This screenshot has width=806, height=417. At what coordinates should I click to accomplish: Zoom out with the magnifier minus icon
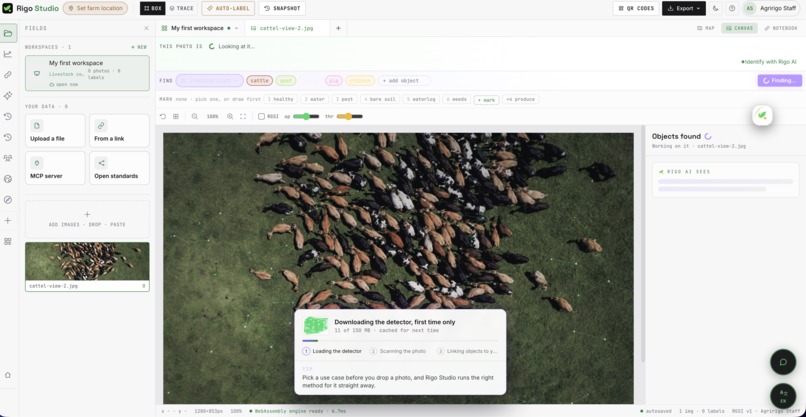click(x=195, y=117)
